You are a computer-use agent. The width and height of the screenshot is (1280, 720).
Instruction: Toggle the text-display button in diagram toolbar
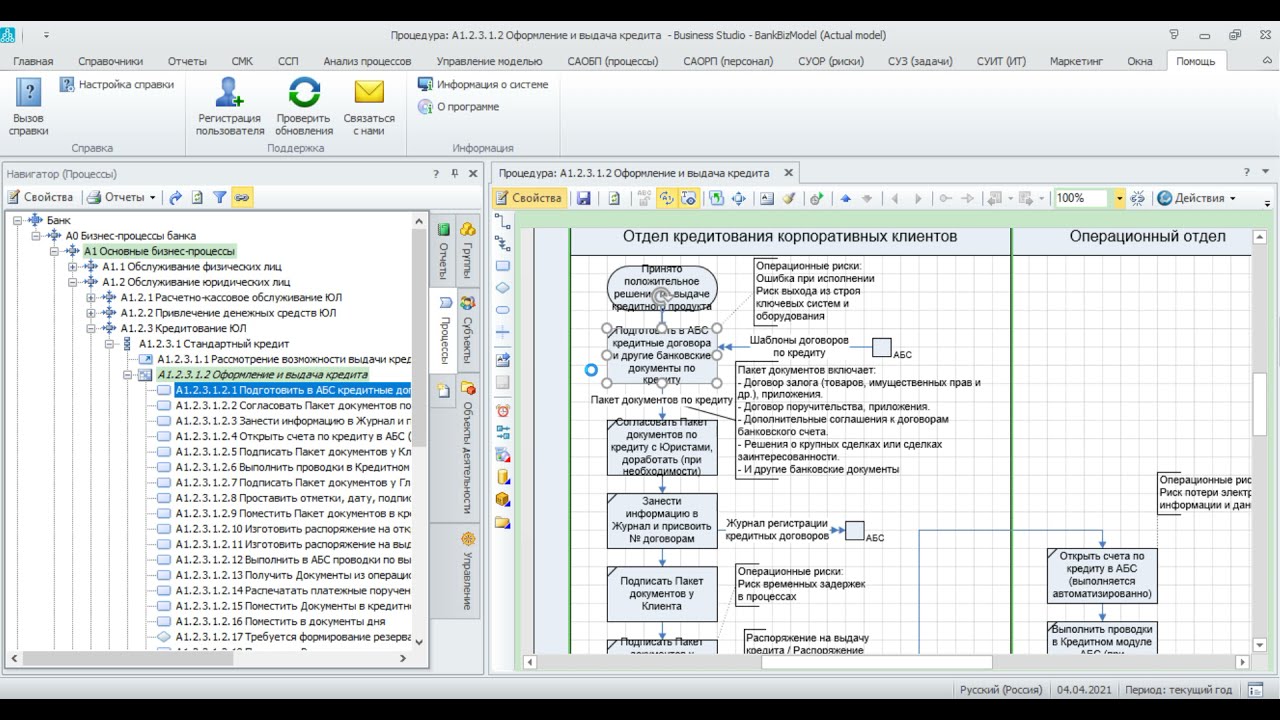688,198
